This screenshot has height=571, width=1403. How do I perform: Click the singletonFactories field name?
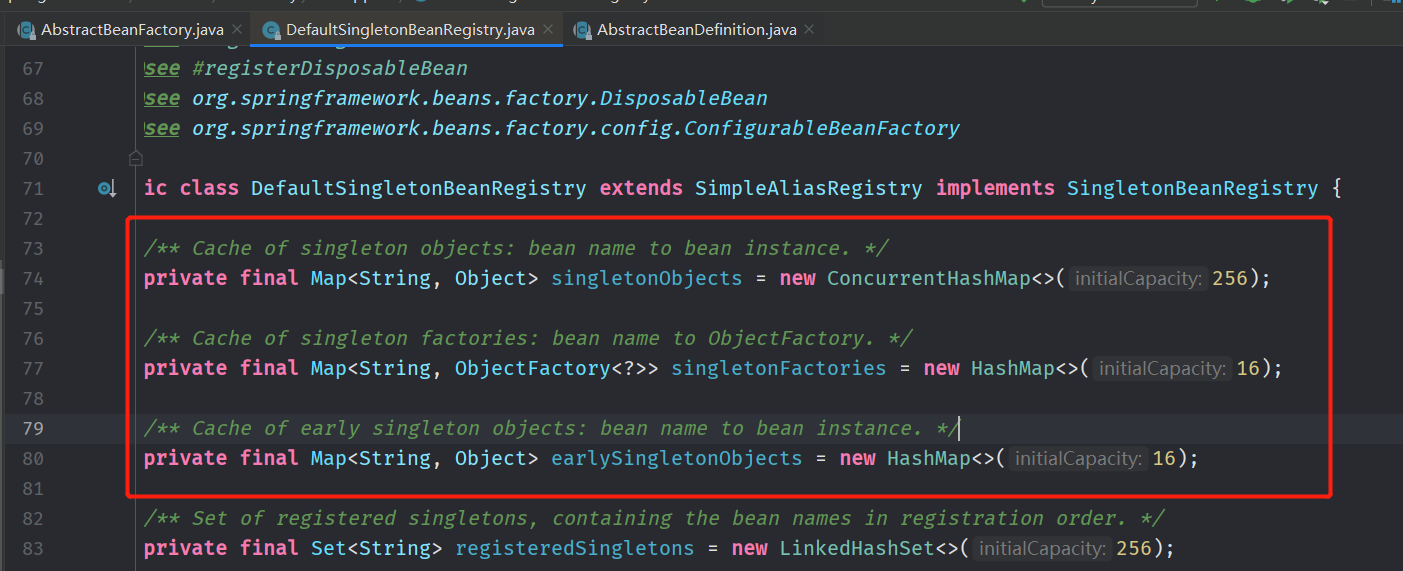pyautogui.click(x=779, y=368)
